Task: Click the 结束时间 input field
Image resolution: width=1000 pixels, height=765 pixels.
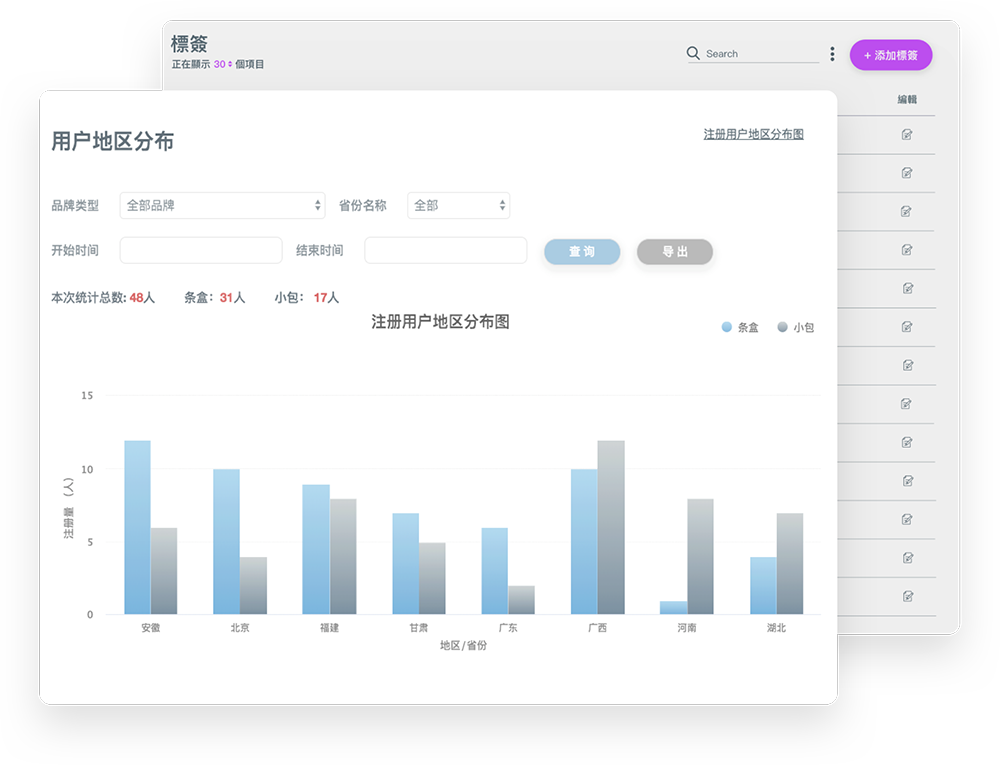Action: pyautogui.click(x=445, y=250)
